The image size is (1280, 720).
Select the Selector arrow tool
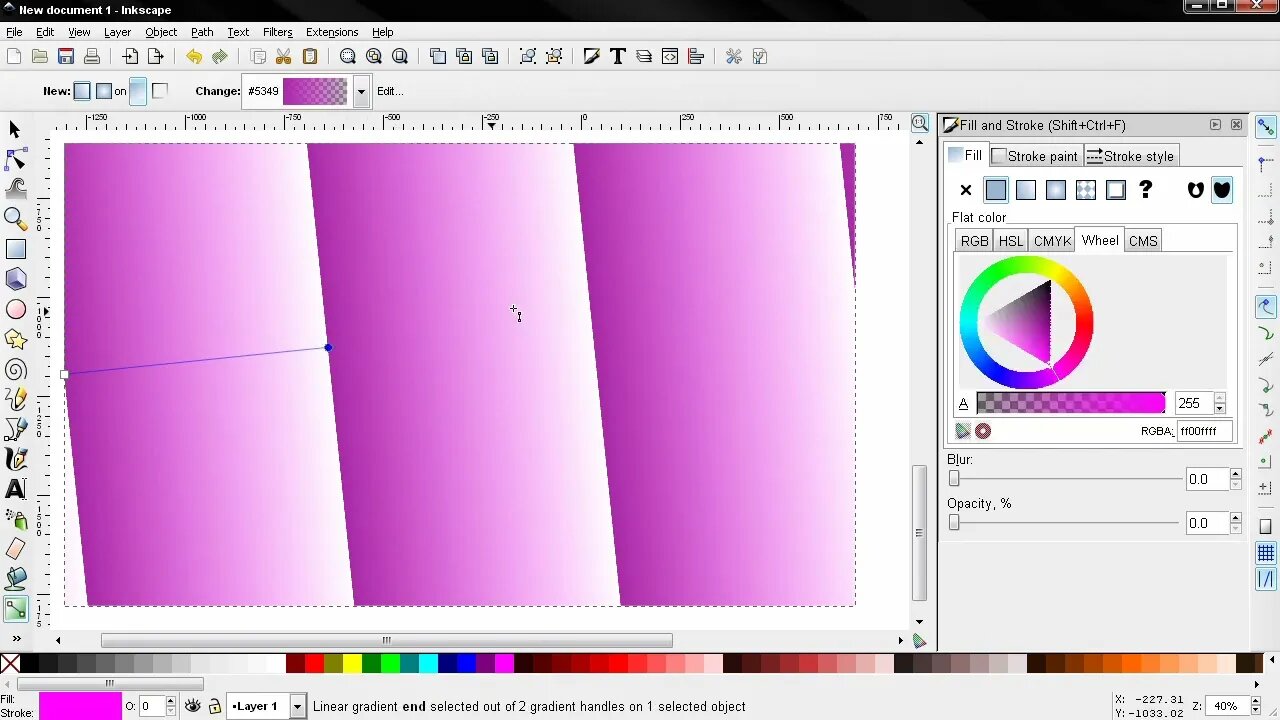tap(15, 129)
